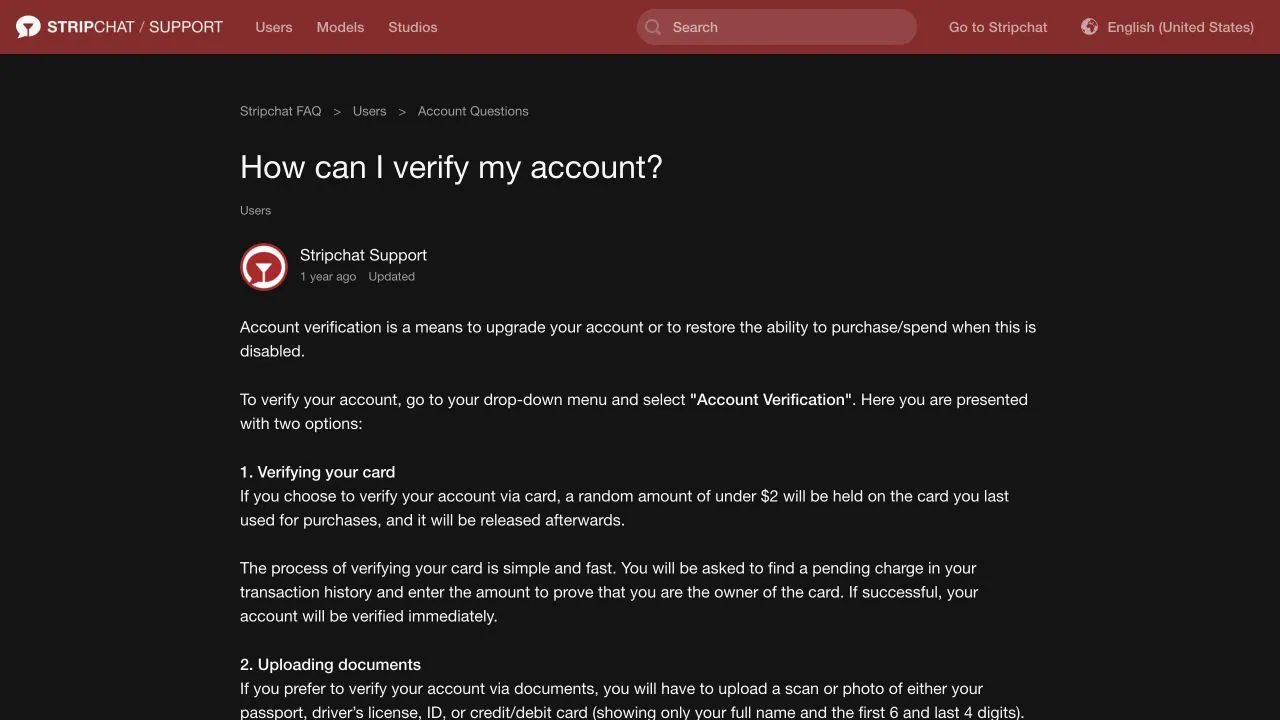The height and width of the screenshot is (720, 1280).
Task: Open the Studios menu item
Action: 413,27
